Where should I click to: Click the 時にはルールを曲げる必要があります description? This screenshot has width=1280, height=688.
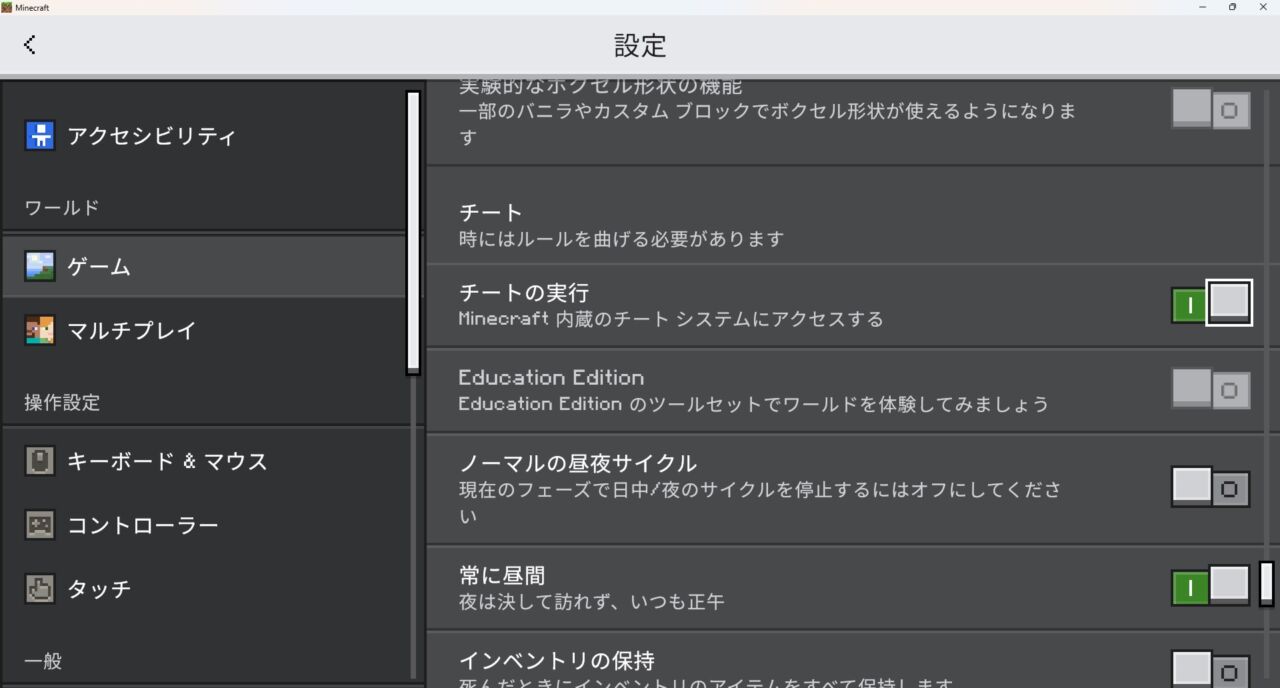[621, 239]
